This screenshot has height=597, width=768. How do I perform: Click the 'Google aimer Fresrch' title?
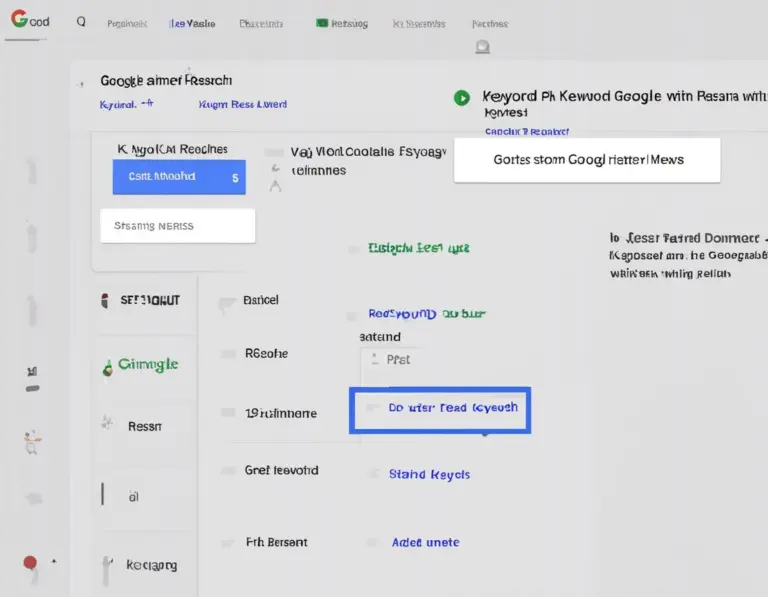[166, 80]
